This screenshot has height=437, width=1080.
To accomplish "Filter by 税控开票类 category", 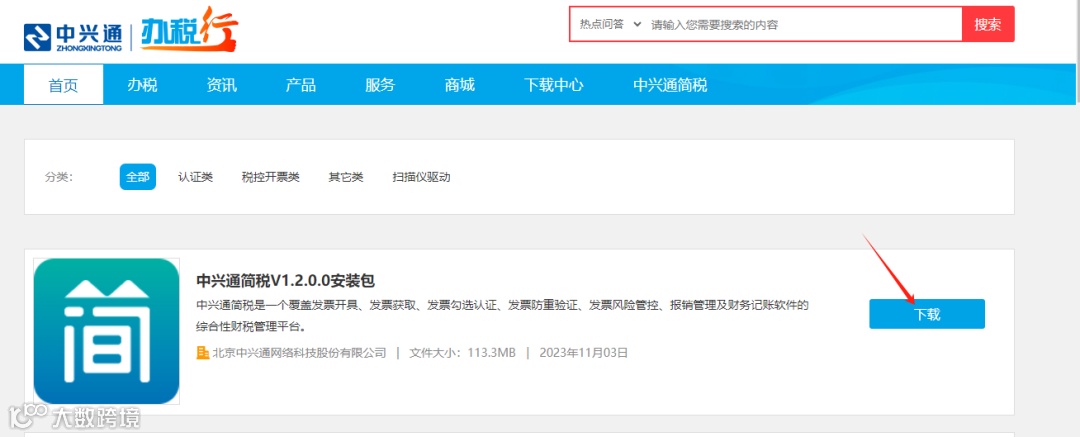I will pos(271,177).
